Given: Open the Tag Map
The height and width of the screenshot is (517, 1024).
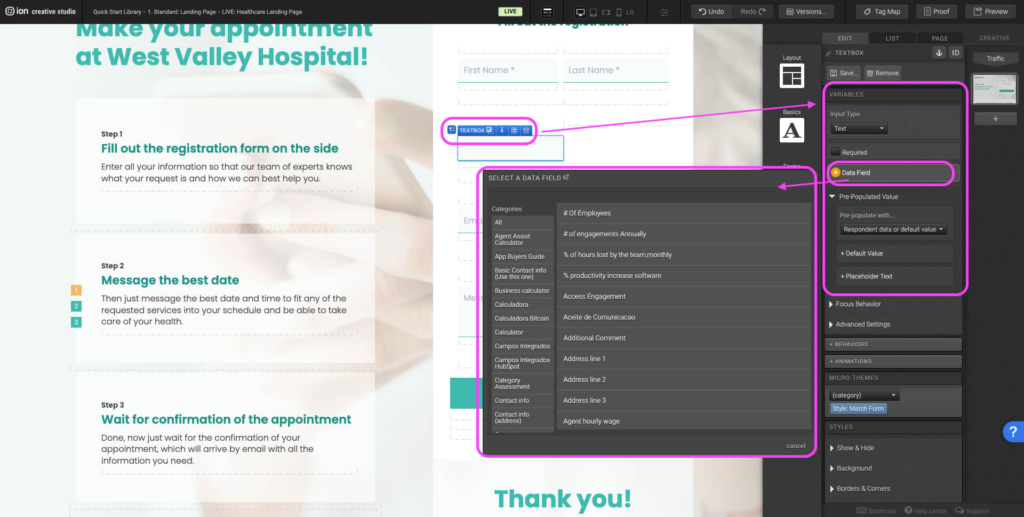Looking at the screenshot, I should [882, 12].
